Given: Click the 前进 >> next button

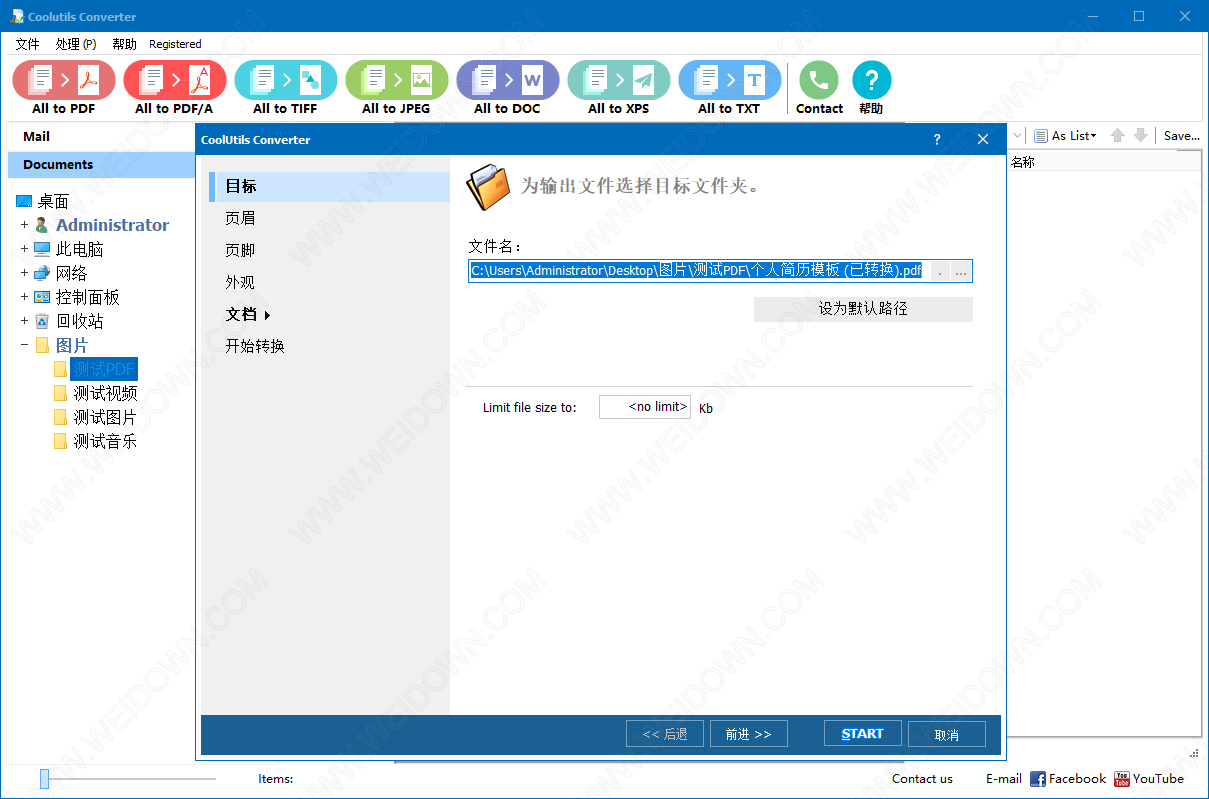Looking at the screenshot, I should tap(748, 734).
